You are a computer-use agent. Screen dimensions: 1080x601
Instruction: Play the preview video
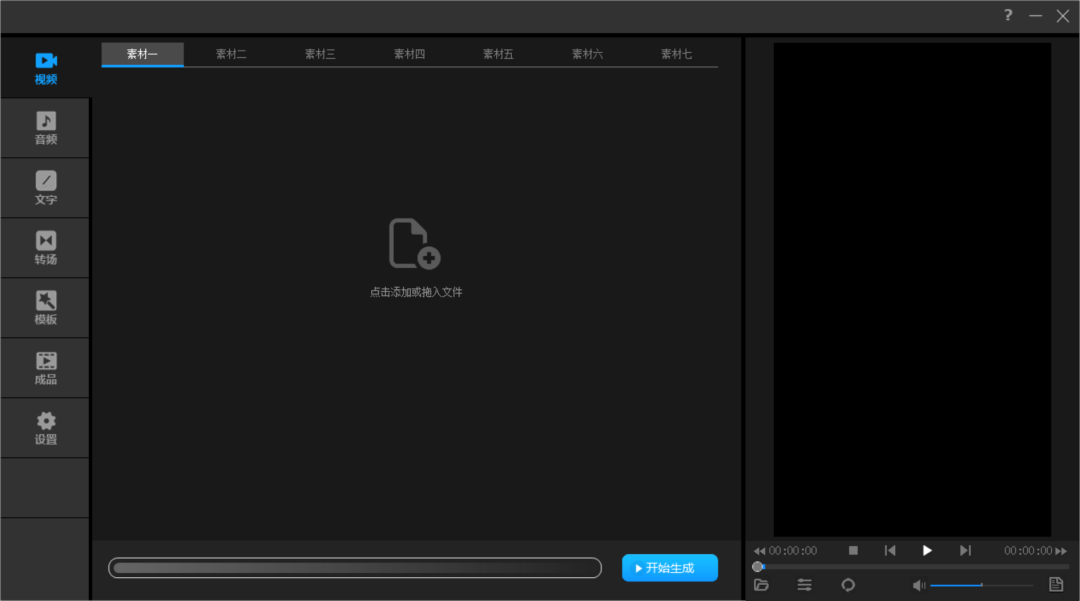click(927, 550)
